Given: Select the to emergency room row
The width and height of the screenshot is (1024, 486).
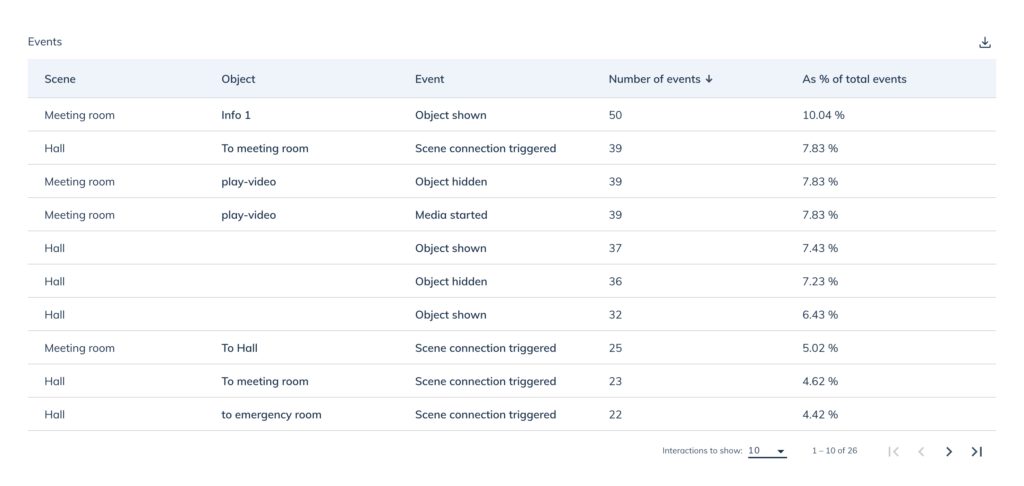Looking at the screenshot, I should tap(512, 415).
